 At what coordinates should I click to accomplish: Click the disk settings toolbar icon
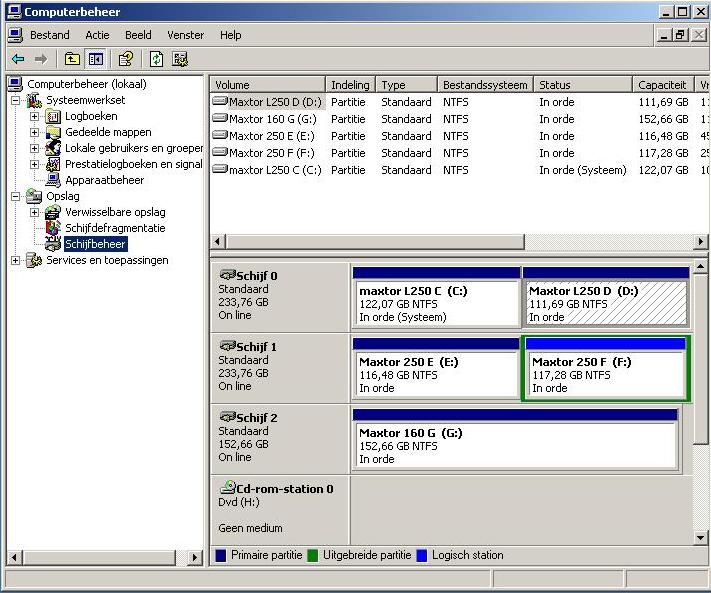pos(180,59)
